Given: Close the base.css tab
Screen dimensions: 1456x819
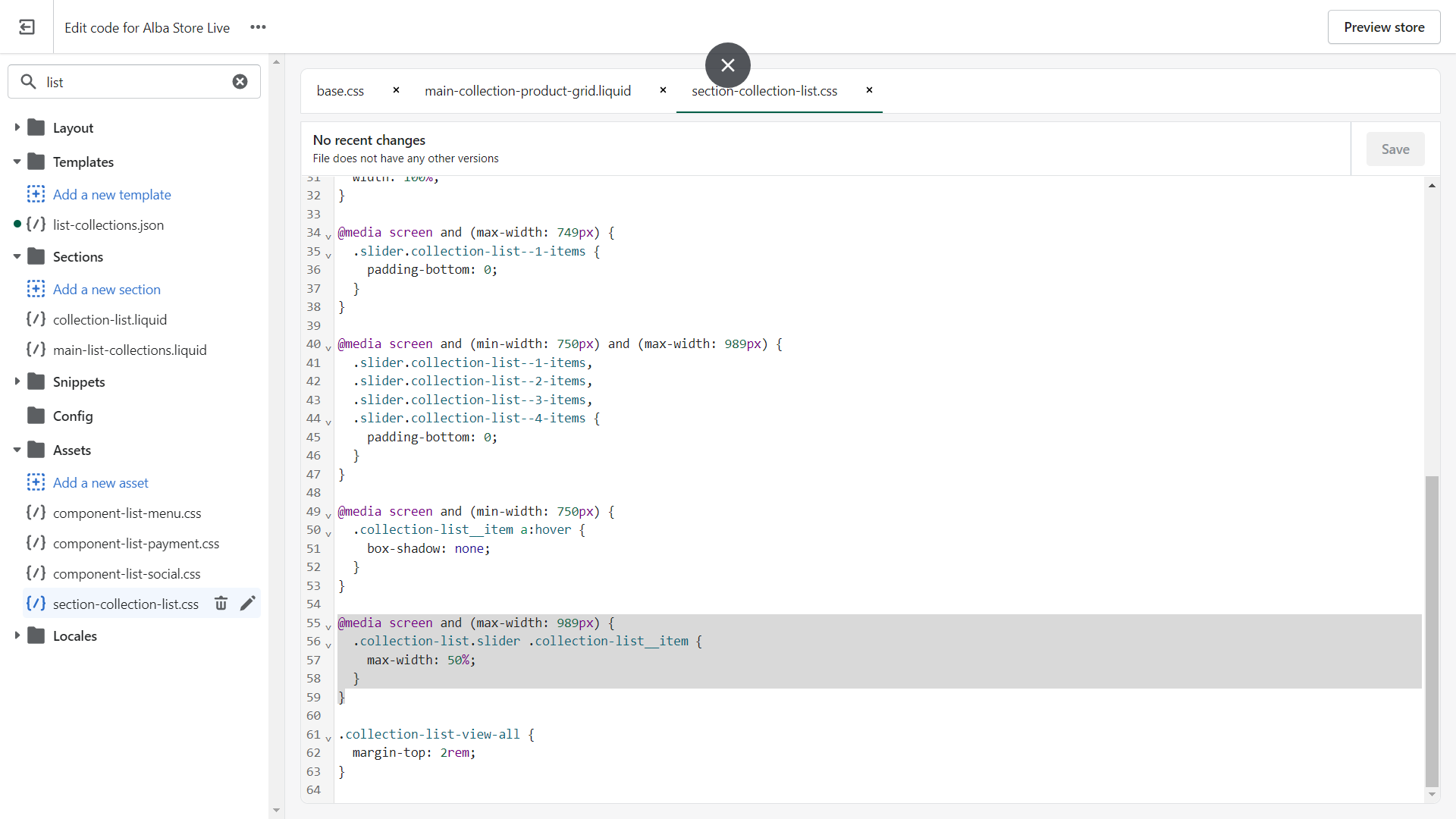Looking at the screenshot, I should (x=396, y=90).
